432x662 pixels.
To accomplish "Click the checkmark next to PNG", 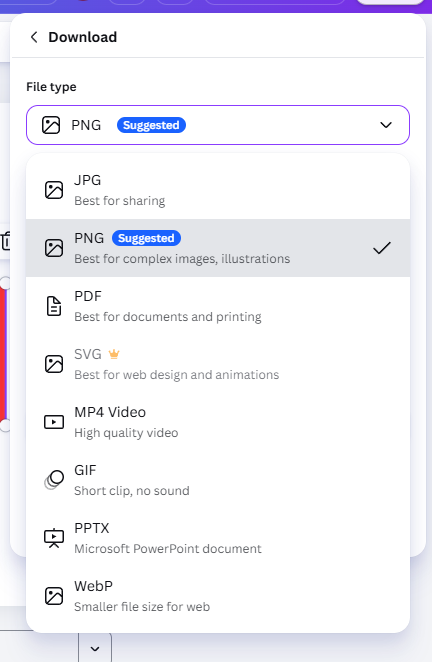I will [x=382, y=248].
